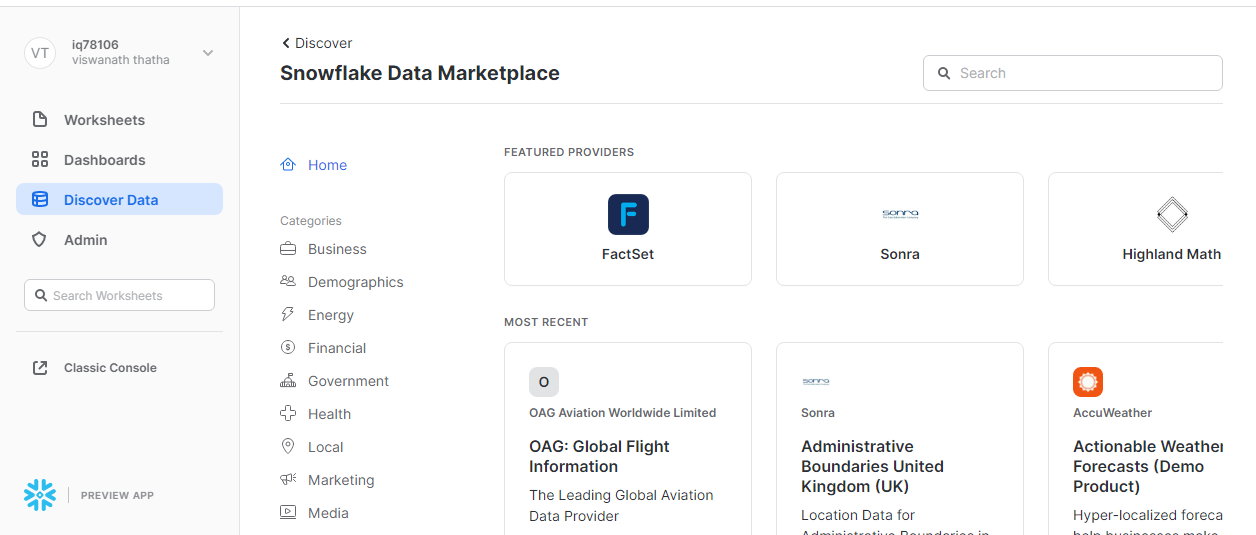
Task: Open the OAG Global Flight Information listing
Action: (x=599, y=456)
